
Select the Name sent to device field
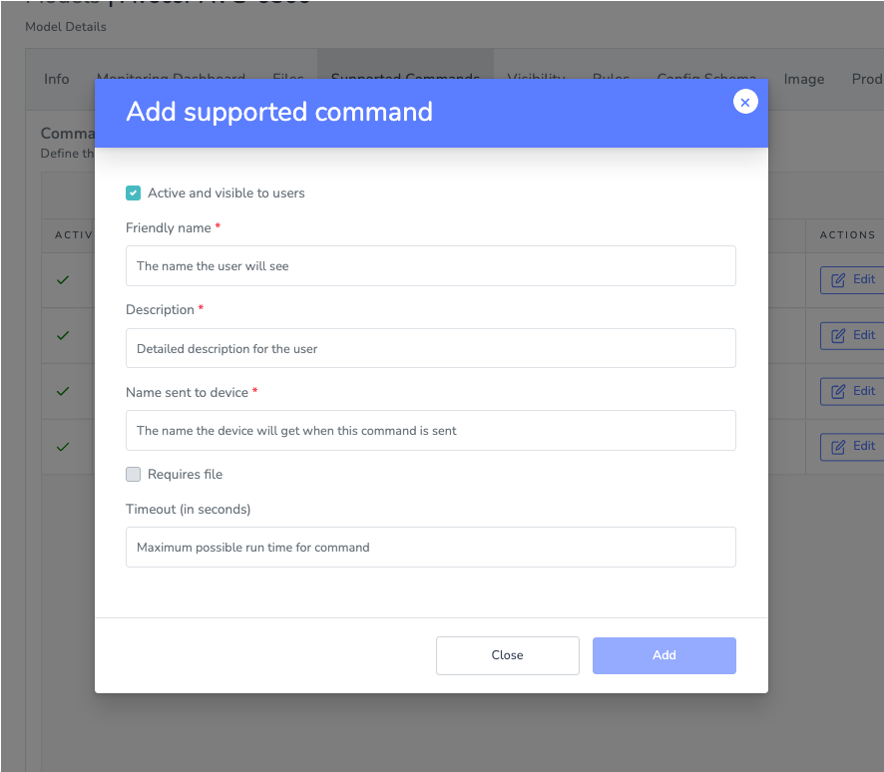click(x=431, y=431)
